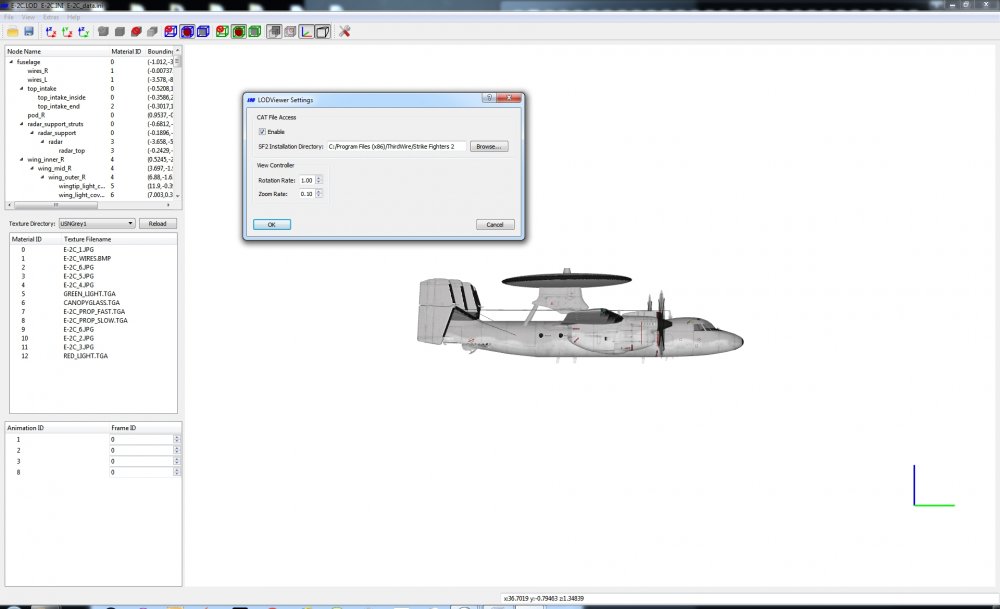Toggle the axes display icon in toolbar
The width and height of the screenshot is (1000, 609).
[x=307, y=31]
